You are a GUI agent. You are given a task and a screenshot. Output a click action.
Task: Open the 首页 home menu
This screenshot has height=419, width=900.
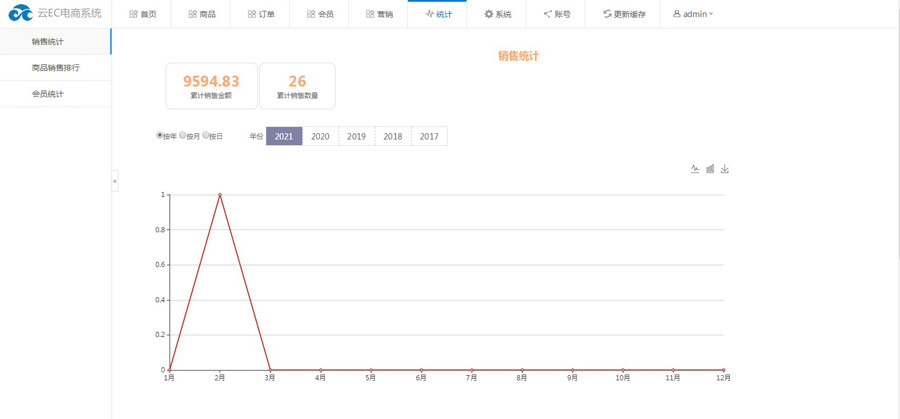[x=143, y=14]
